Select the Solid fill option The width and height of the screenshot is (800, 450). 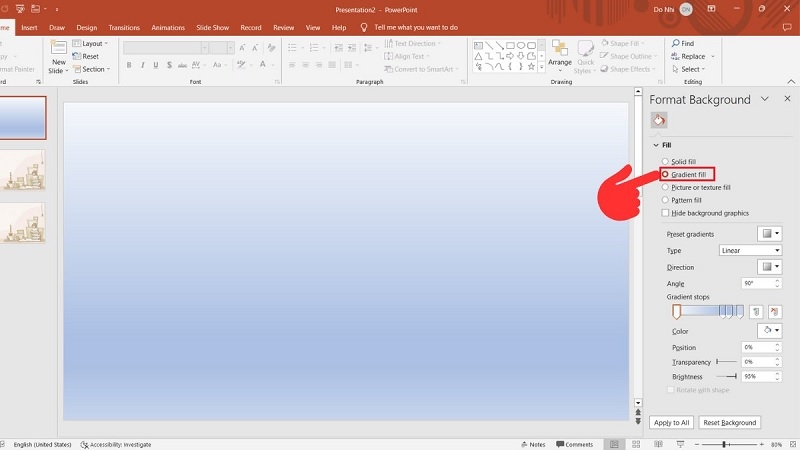pyautogui.click(x=679, y=161)
